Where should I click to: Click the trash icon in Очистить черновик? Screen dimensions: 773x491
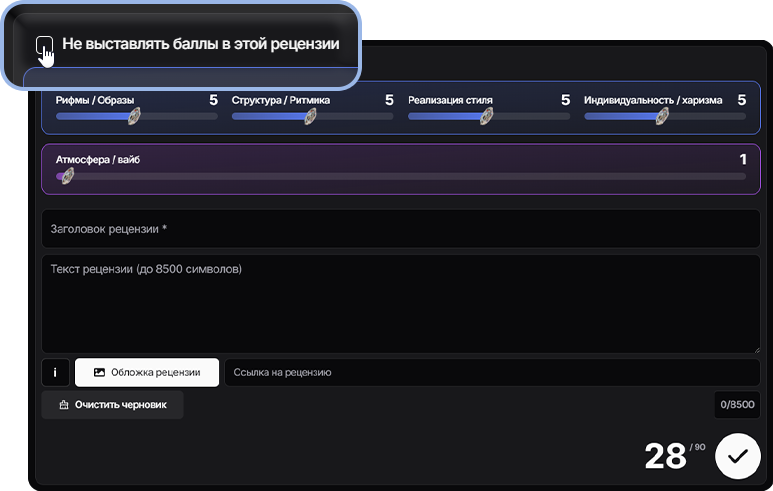[63, 405]
